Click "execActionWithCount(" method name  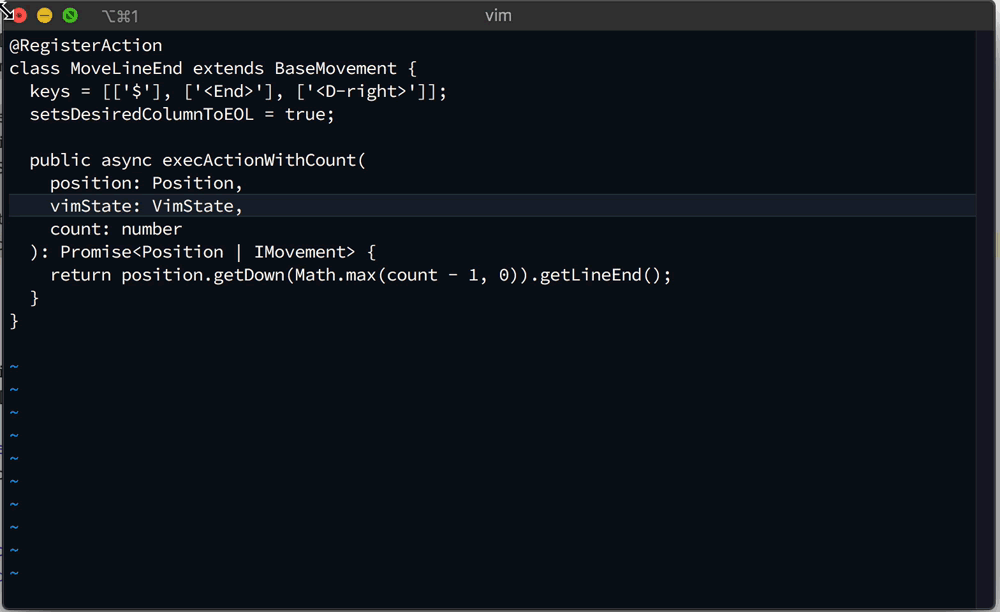[264, 161]
